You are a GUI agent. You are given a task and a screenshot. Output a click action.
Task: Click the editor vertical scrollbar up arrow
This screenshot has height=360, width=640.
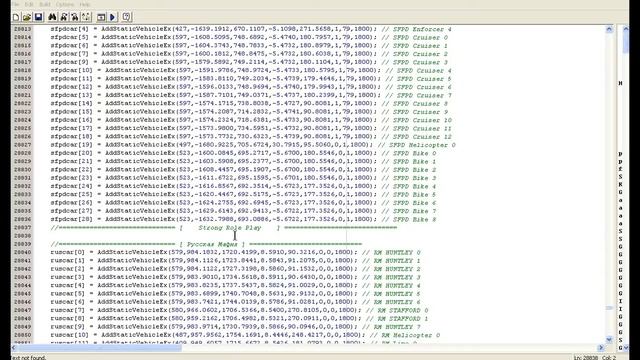pyautogui.click(x=609, y=29)
